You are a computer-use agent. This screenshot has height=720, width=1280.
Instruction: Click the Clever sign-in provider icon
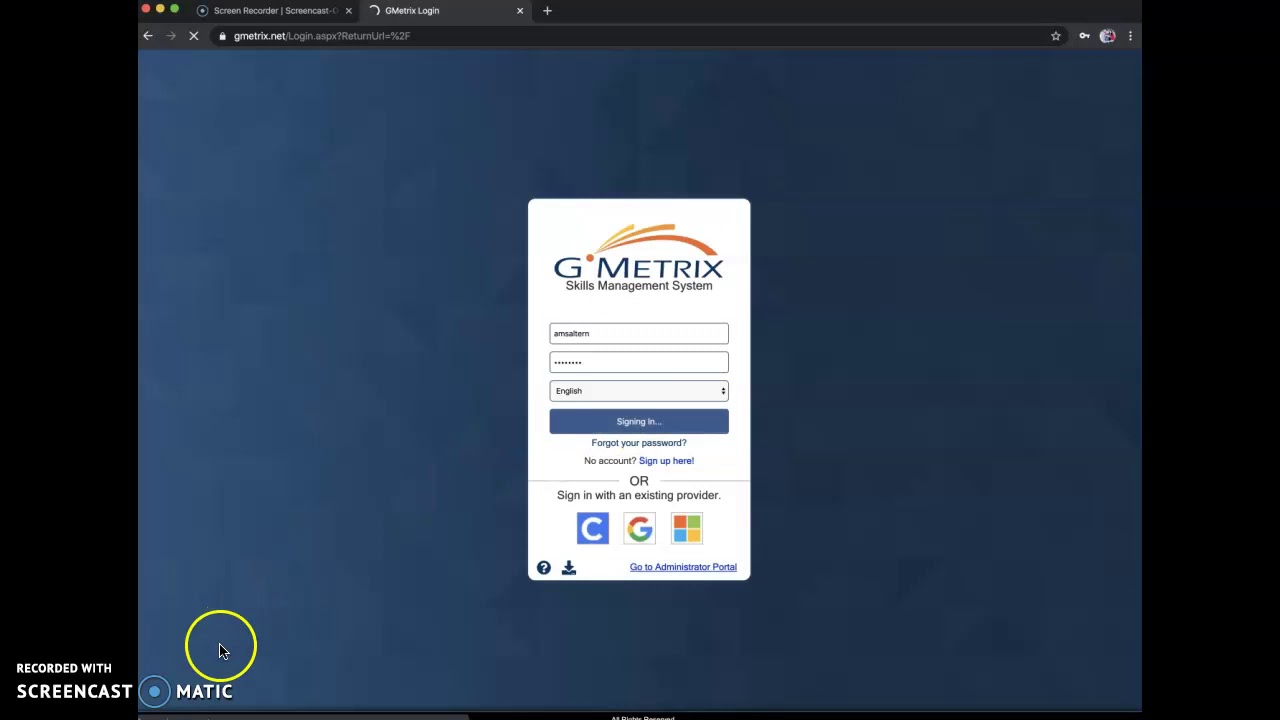coord(592,528)
